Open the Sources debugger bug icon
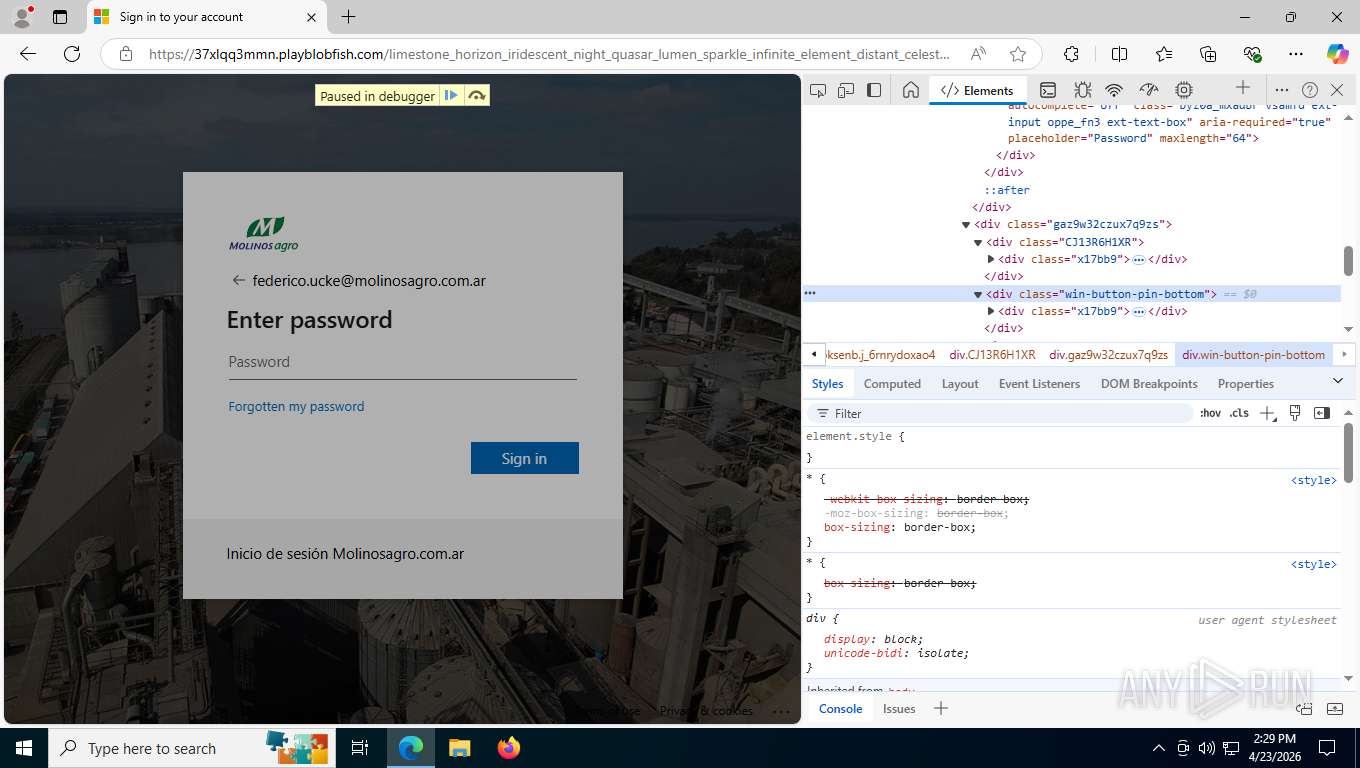 pos(1082,90)
